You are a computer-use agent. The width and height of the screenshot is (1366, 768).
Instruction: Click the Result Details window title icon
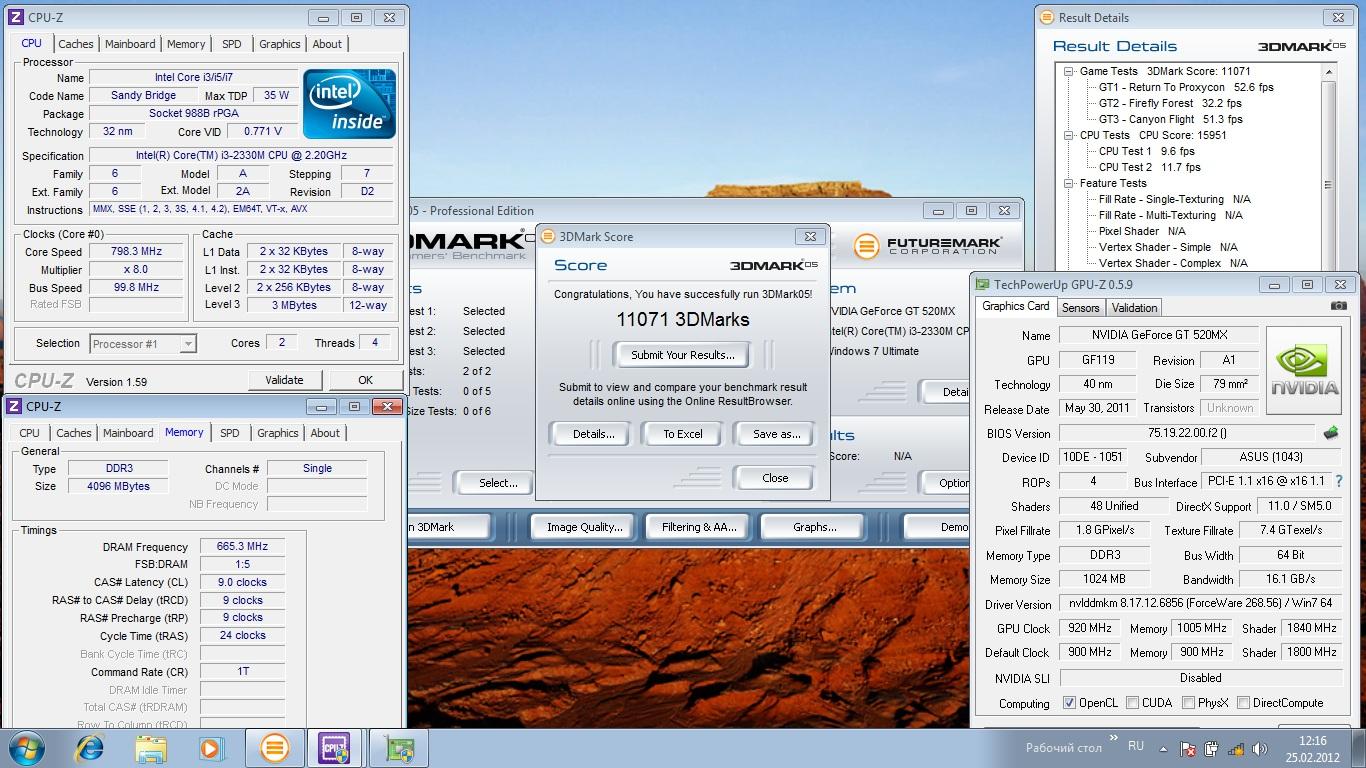(1046, 17)
